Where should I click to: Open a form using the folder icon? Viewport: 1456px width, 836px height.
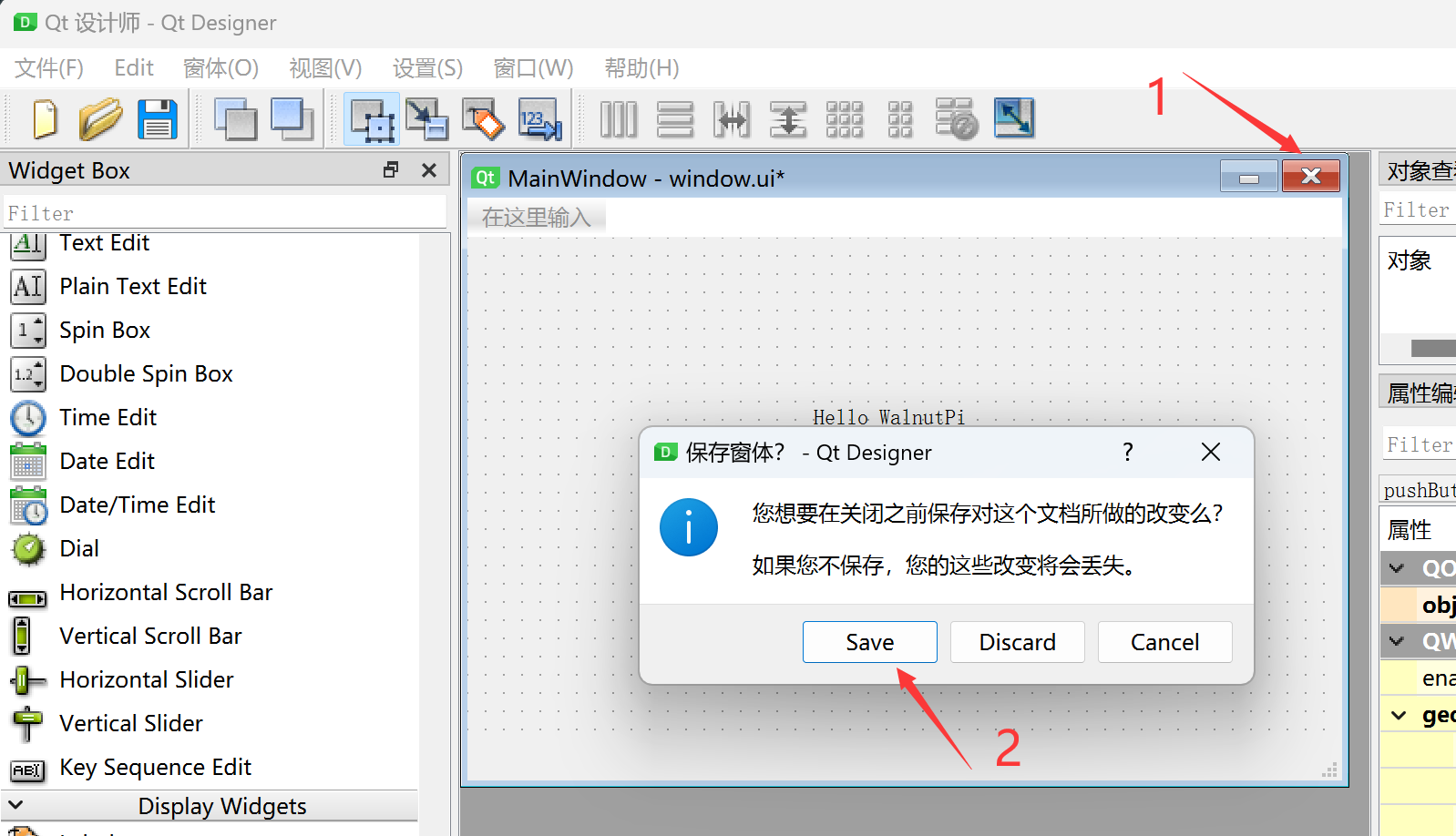(100, 119)
